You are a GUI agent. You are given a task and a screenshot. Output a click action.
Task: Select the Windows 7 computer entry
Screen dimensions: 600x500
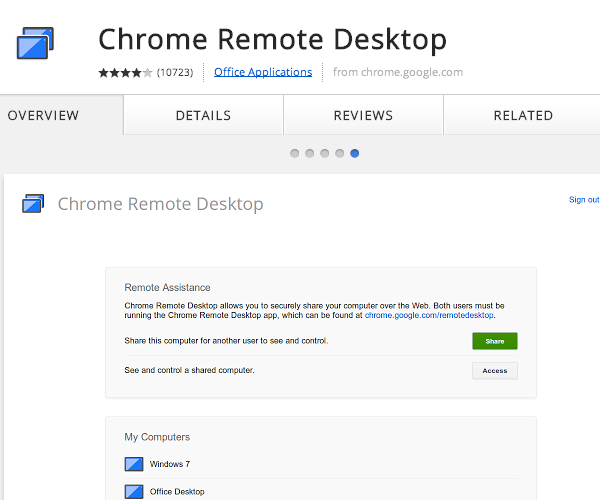point(321,464)
